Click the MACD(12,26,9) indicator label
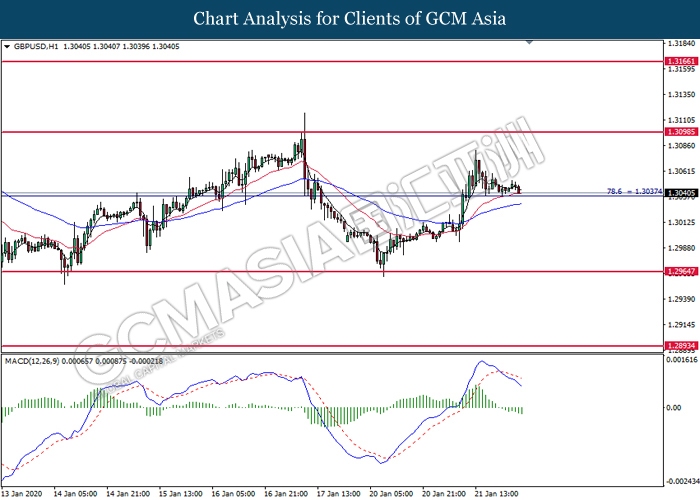 pyautogui.click(x=32, y=361)
